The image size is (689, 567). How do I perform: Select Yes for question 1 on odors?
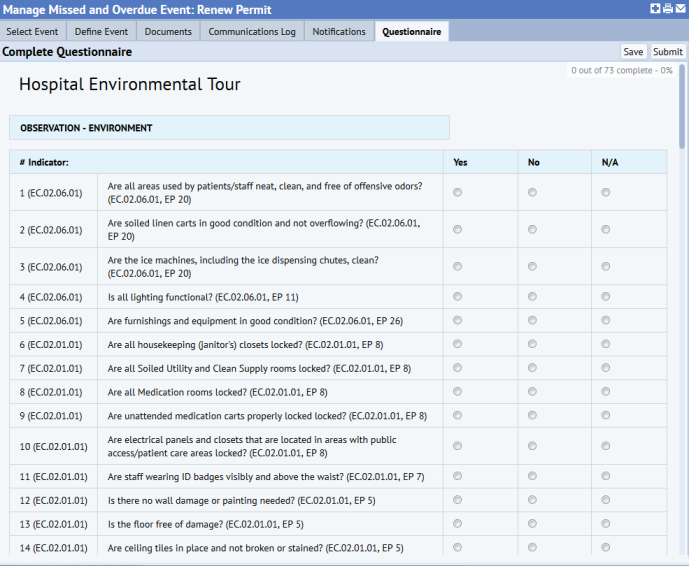(x=458, y=193)
